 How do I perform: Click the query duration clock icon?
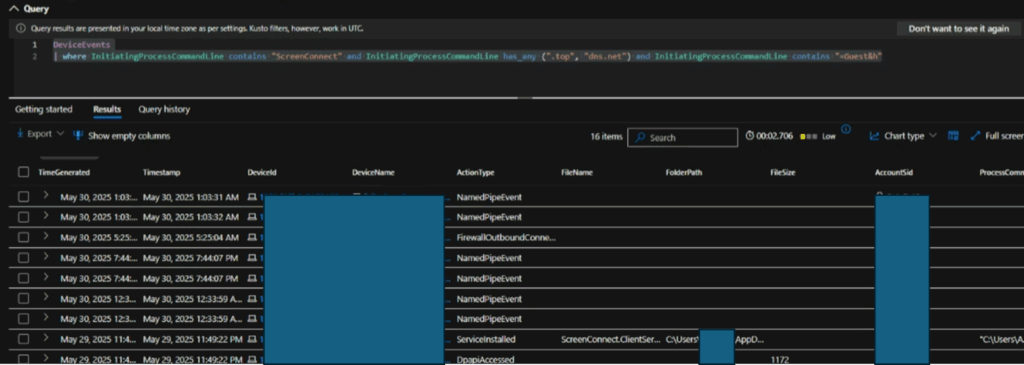[750, 136]
